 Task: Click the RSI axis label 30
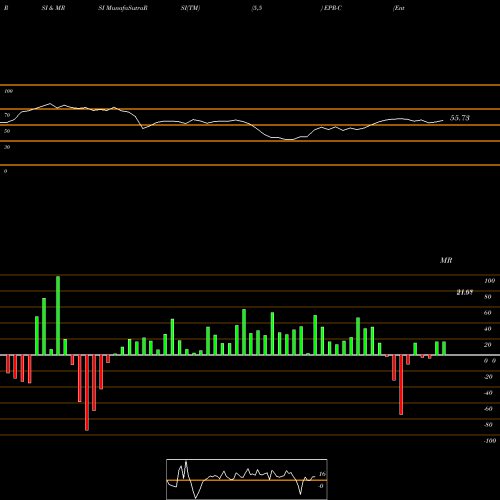[x=7, y=147]
